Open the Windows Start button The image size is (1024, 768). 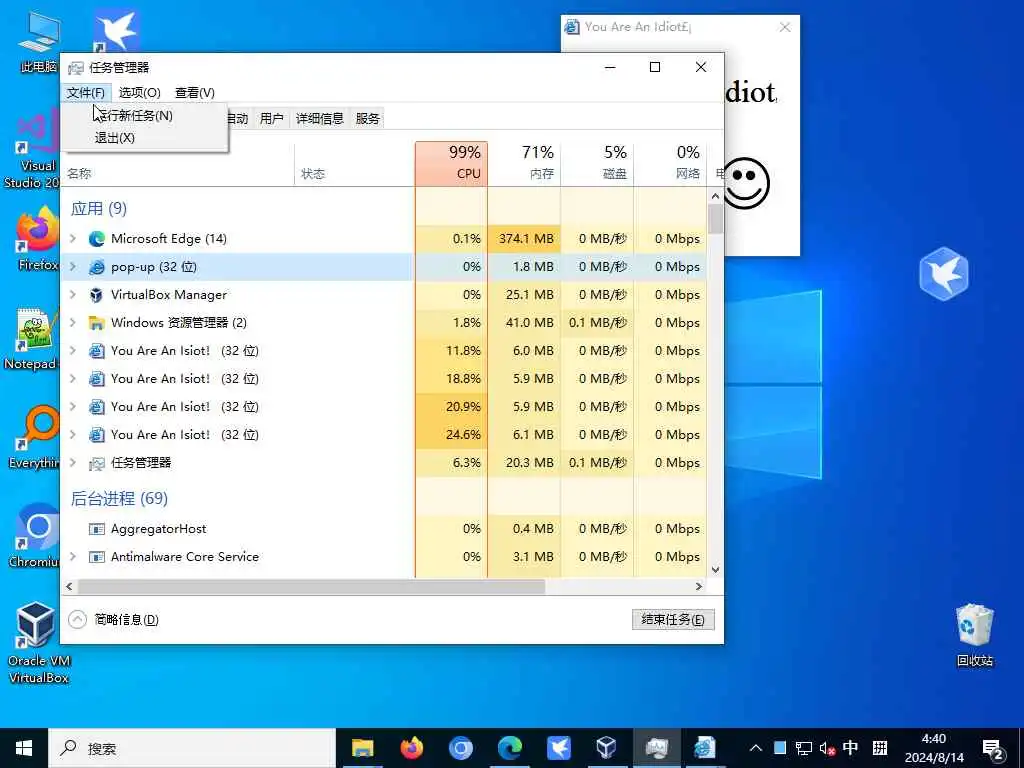pos(24,748)
